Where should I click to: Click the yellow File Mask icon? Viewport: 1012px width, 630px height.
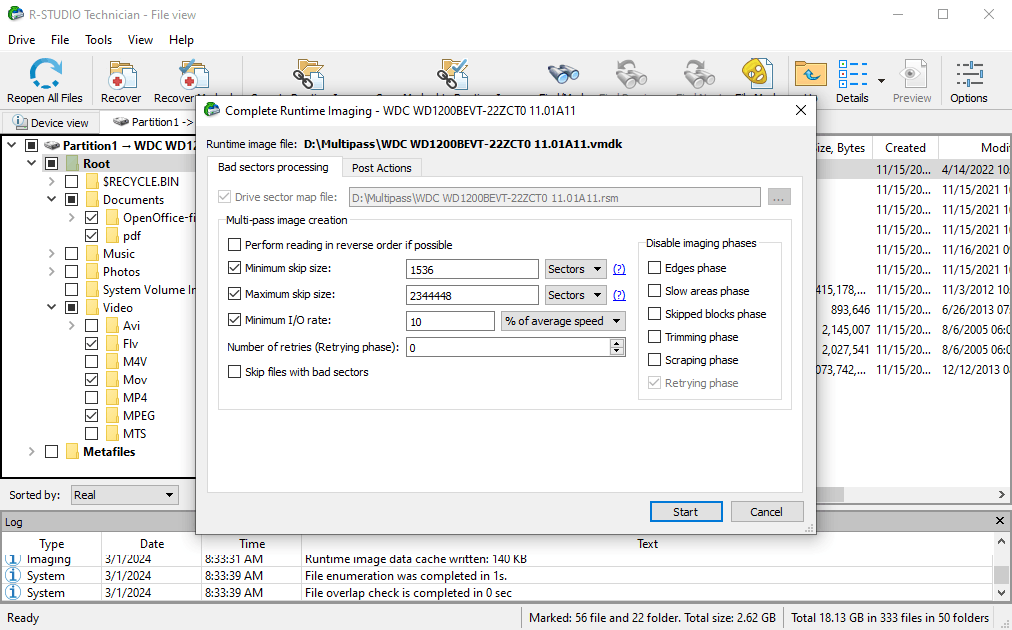[x=757, y=72]
